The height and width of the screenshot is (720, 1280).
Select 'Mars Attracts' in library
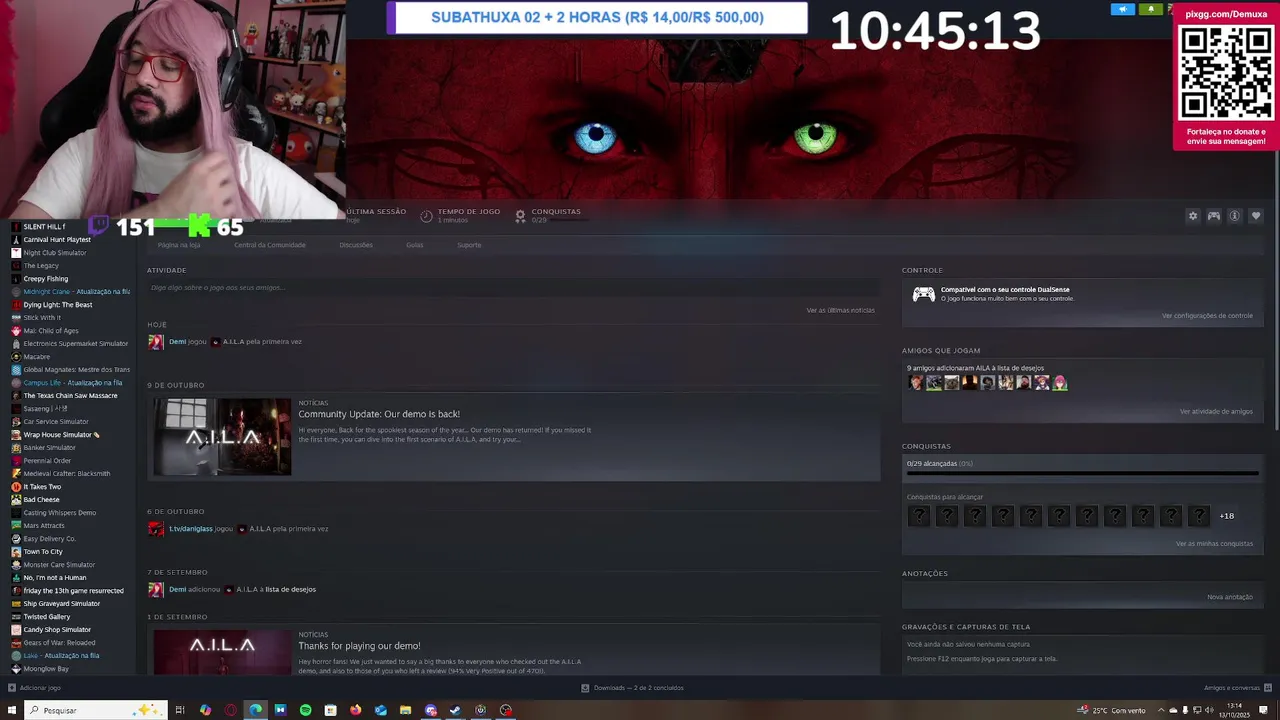tap(44, 526)
